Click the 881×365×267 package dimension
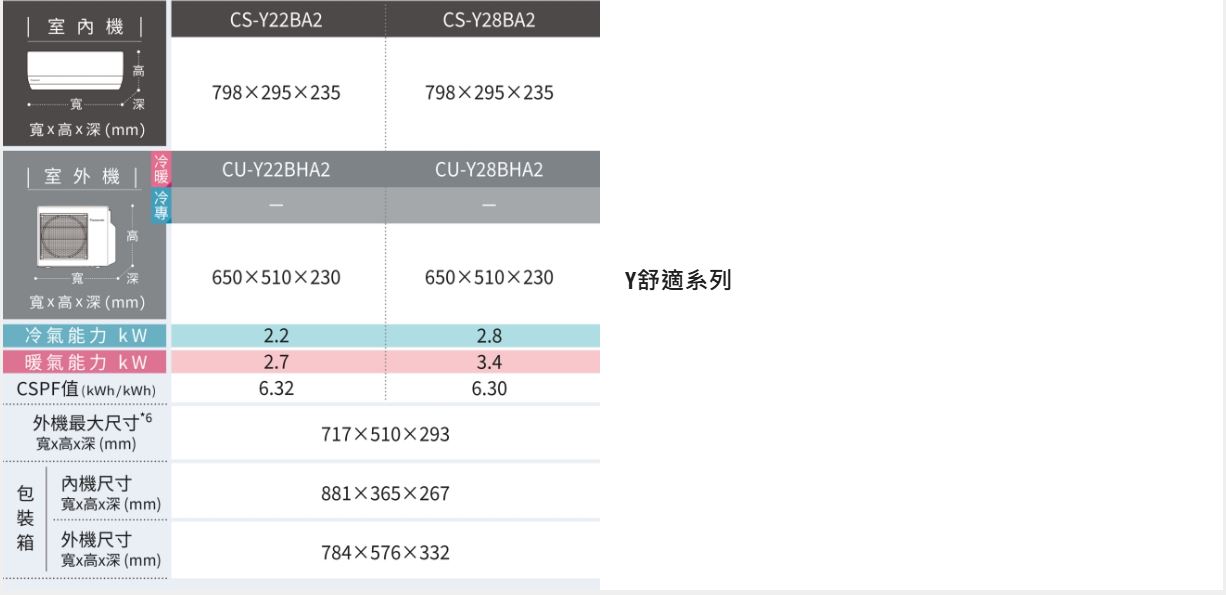Viewport: 1226px width, 595px height. click(385, 494)
